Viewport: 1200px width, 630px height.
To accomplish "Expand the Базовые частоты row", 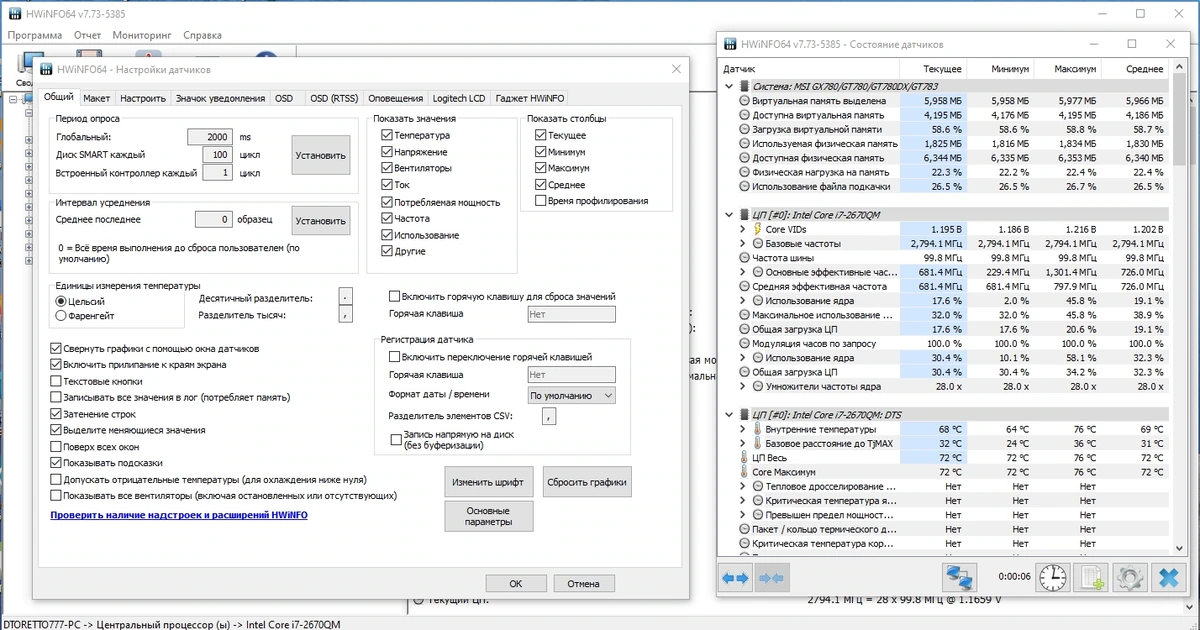I will pos(742,244).
